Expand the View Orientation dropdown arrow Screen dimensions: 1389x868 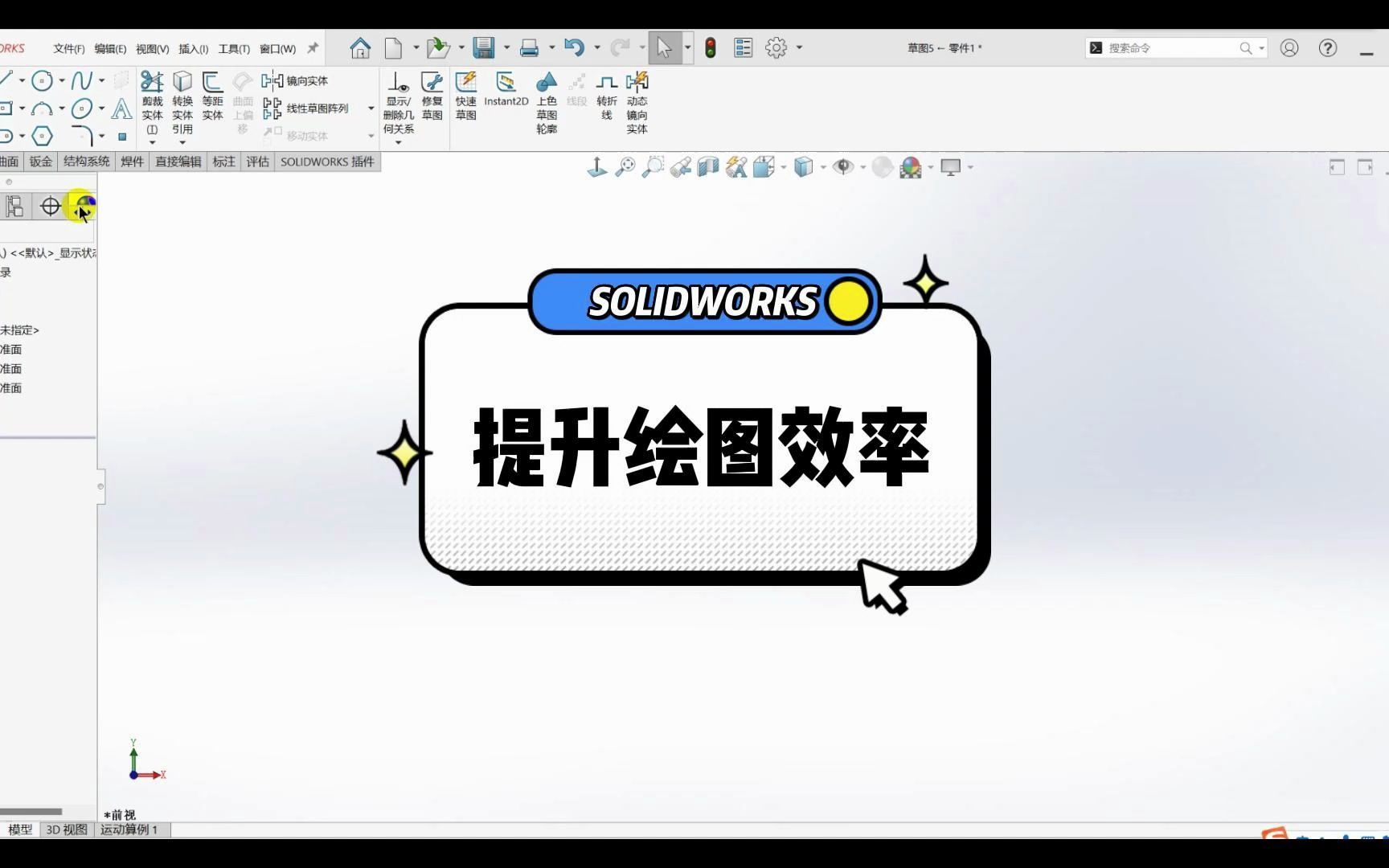tap(784, 167)
